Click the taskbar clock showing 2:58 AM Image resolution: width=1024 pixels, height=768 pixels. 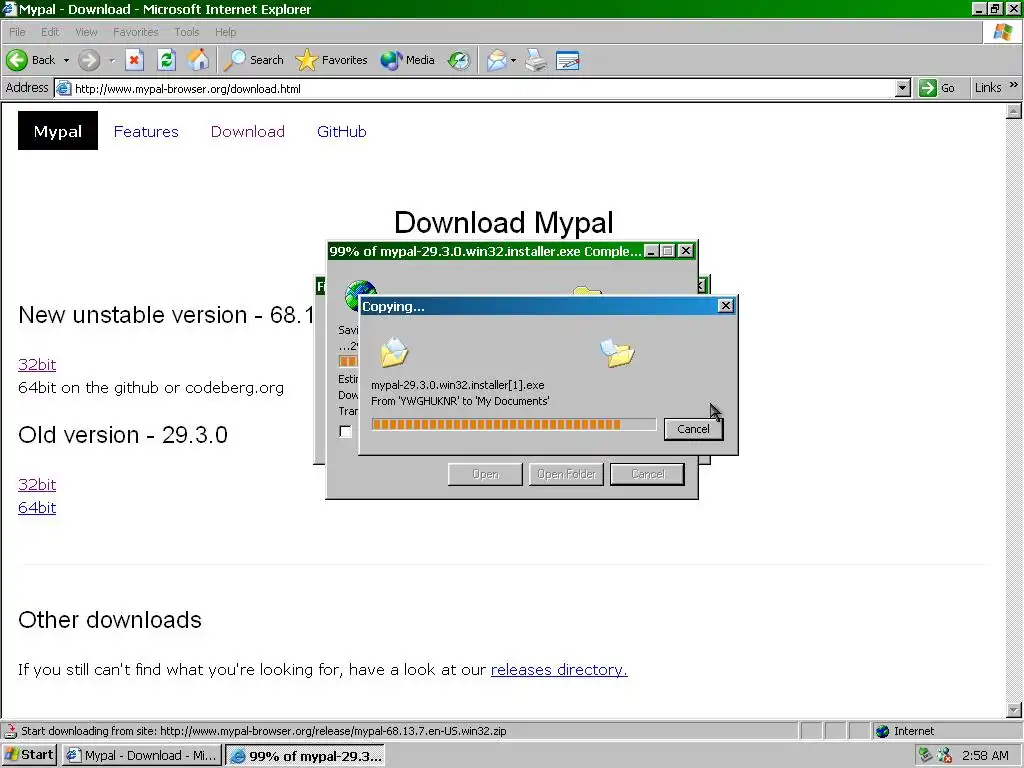point(985,756)
